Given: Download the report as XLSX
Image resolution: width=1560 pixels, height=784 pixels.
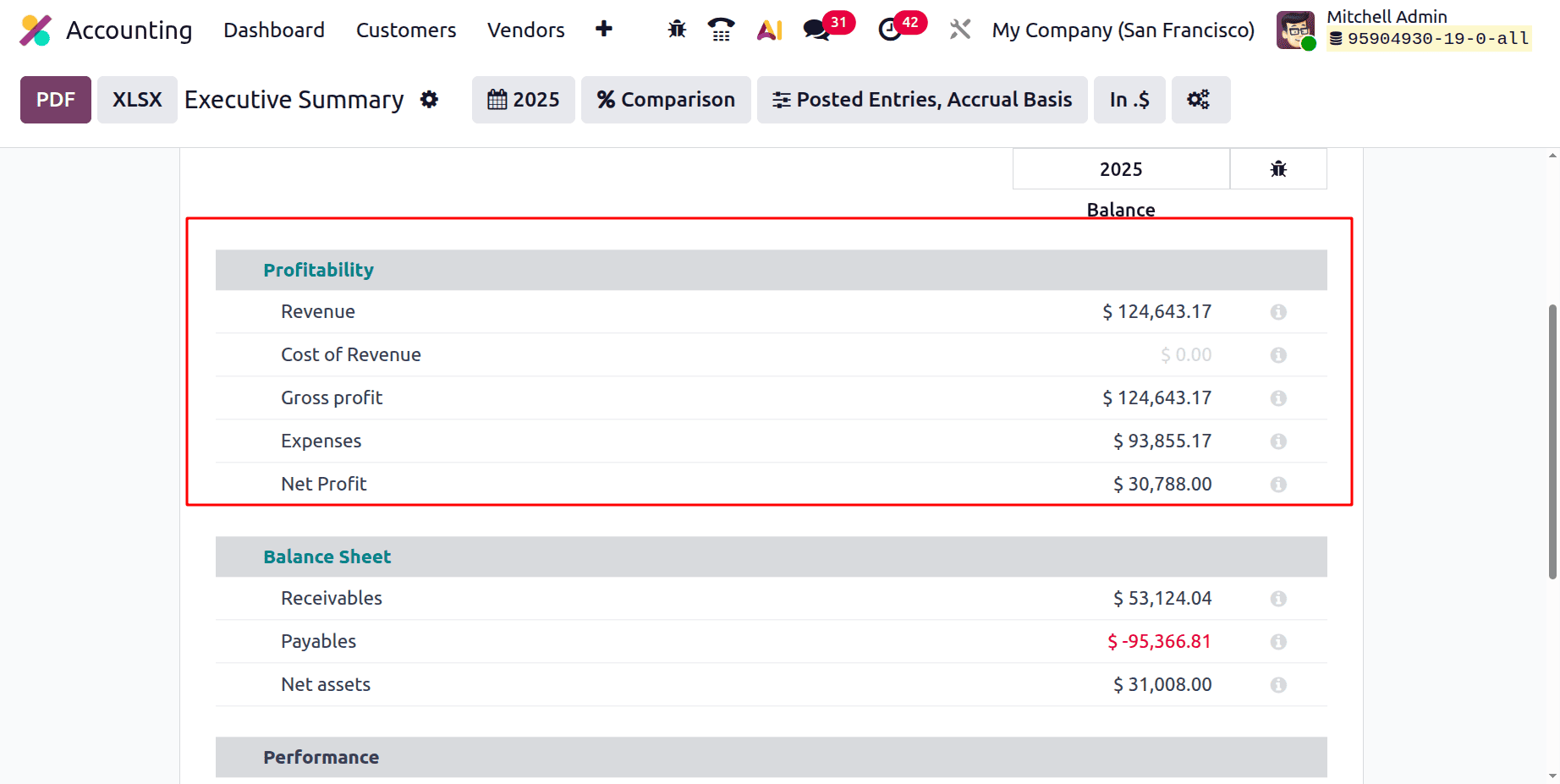Looking at the screenshot, I should (136, 99).
